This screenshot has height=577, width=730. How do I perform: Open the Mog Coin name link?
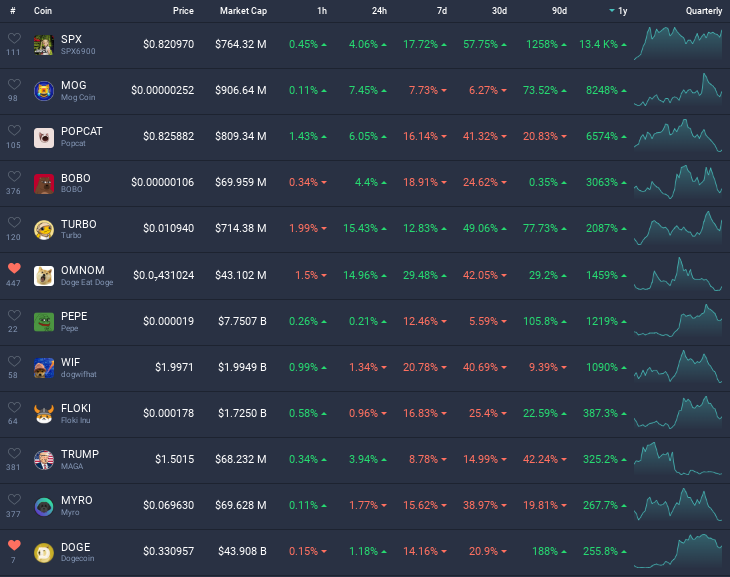click(x=78, y=97)
